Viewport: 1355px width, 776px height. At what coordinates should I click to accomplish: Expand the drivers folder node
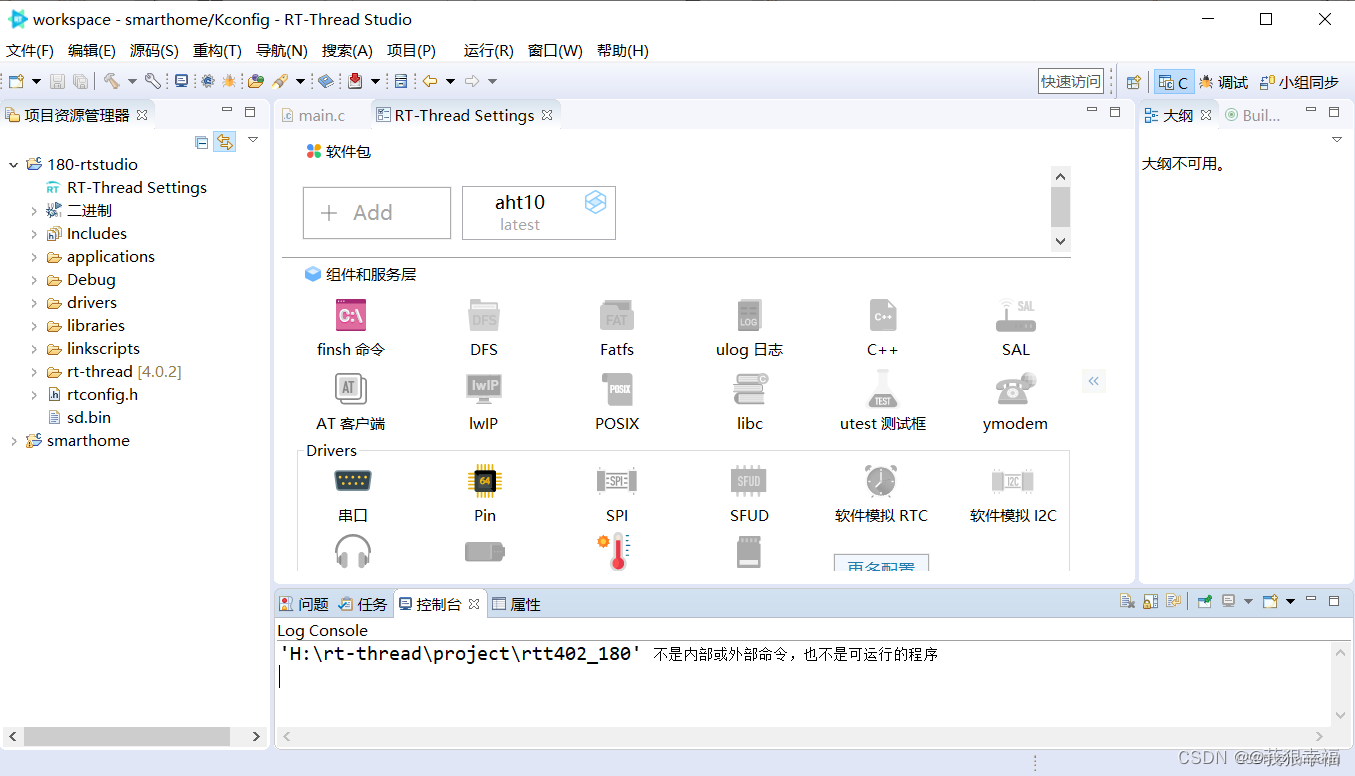coord(34,303)
